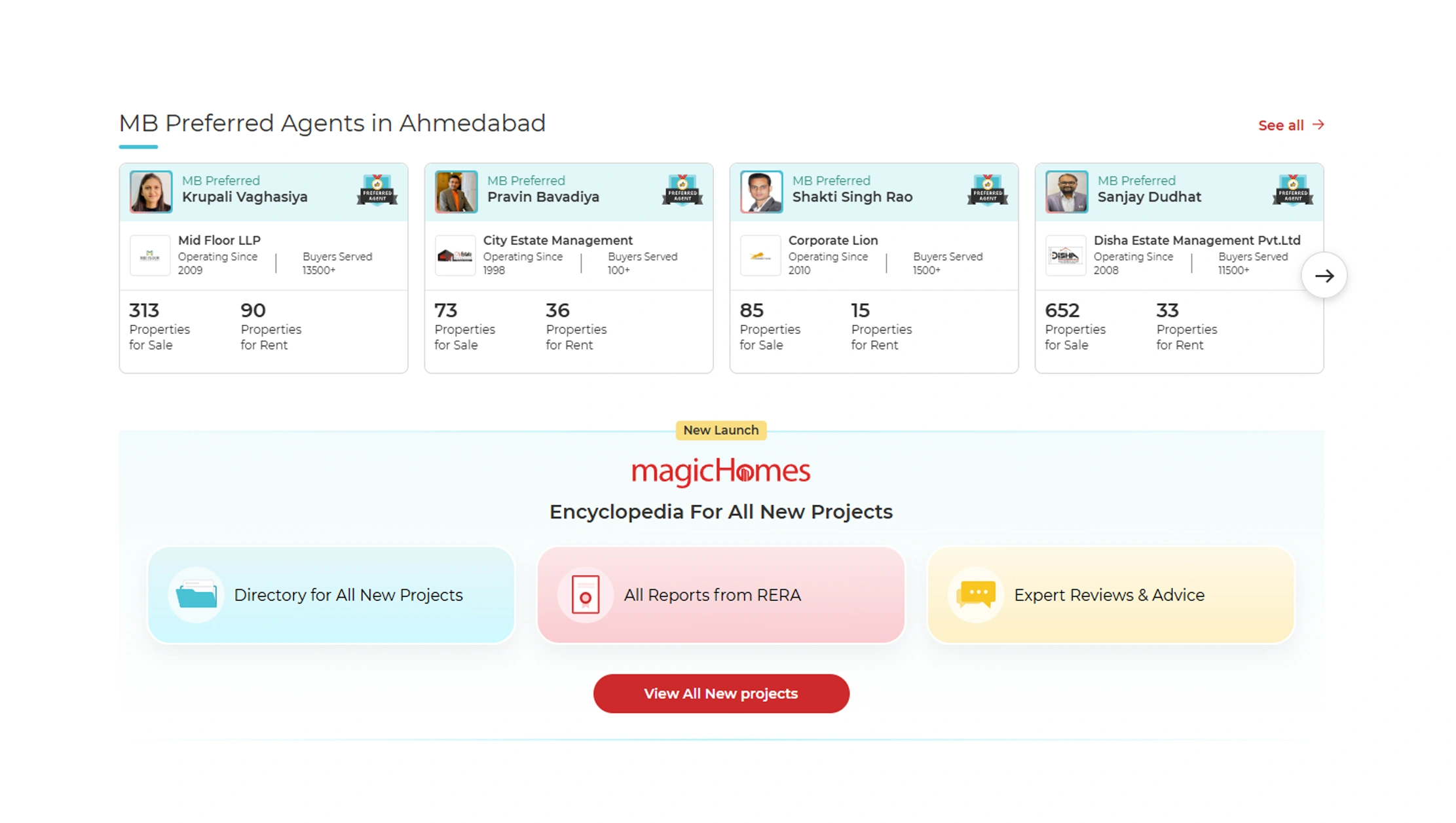Click the MB Preferred Agents in Ahmedabad heading
1456x823 pixels.
click(332, 123)
